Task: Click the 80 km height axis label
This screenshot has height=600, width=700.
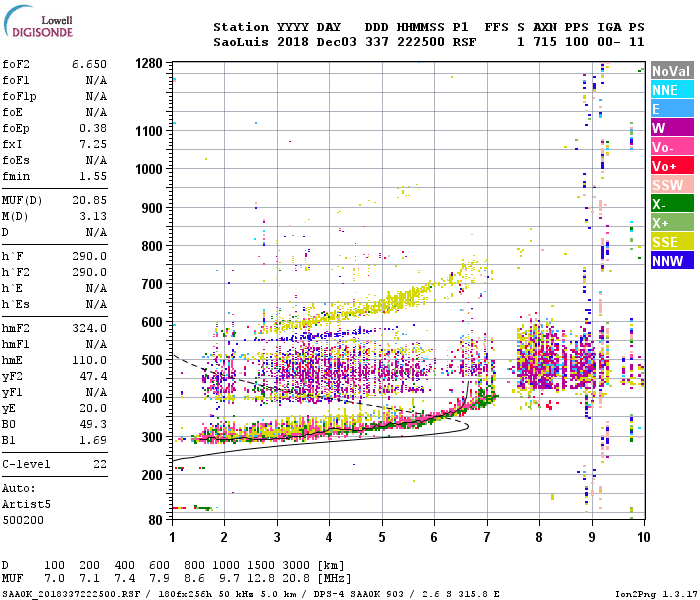Action: (155, 520)
